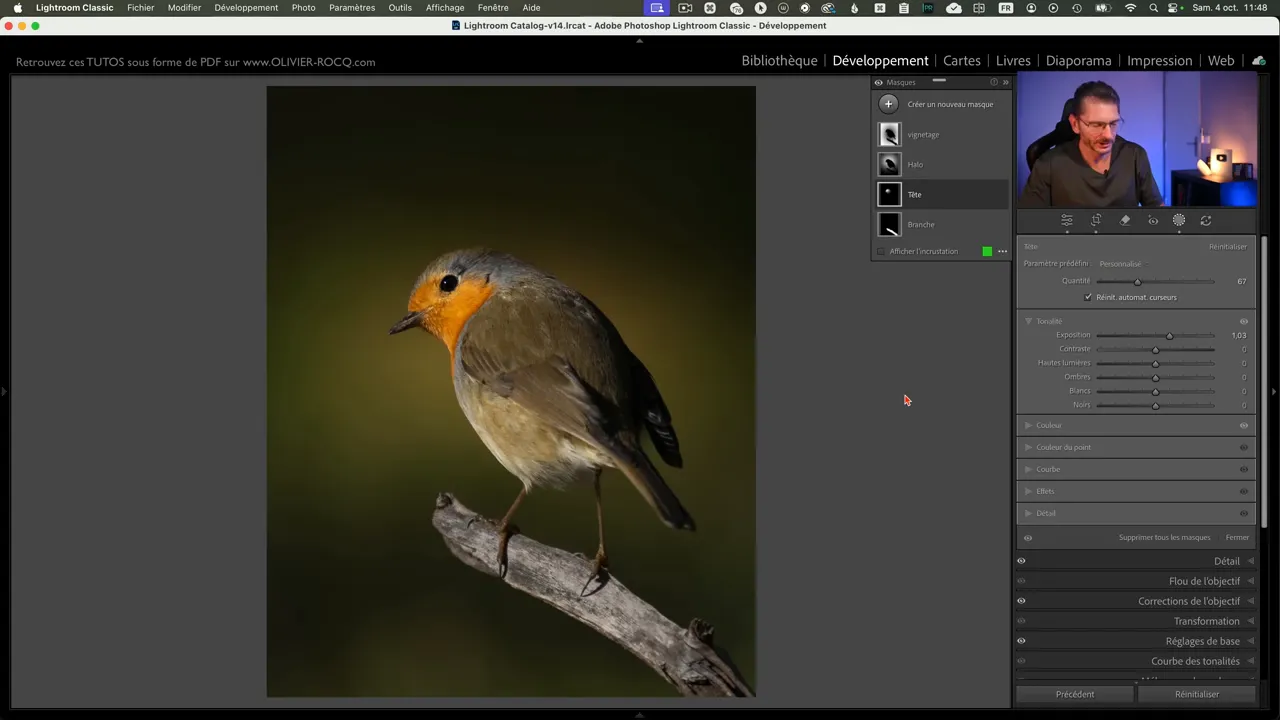Click the plus icon to create a mask
Image resolution: width=1280 pixels, height=720 pixels.
click(x=888, y=104)
